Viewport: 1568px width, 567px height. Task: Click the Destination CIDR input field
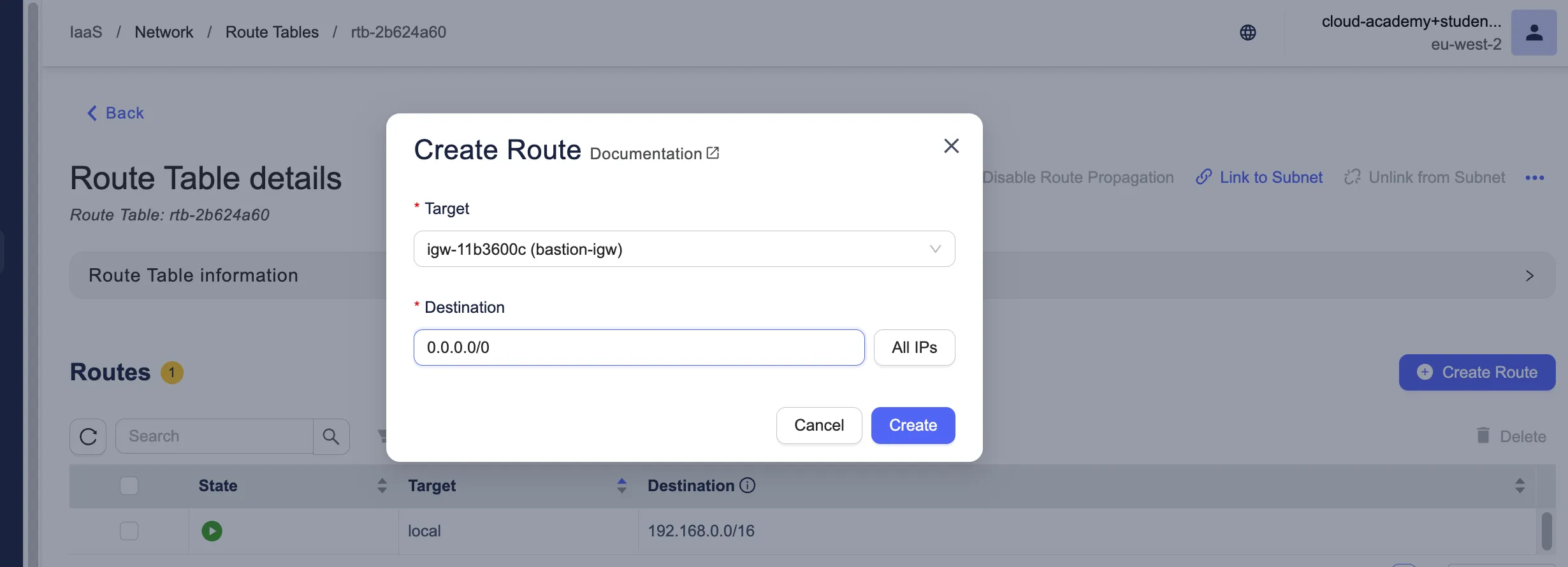[x=639, y=347]
